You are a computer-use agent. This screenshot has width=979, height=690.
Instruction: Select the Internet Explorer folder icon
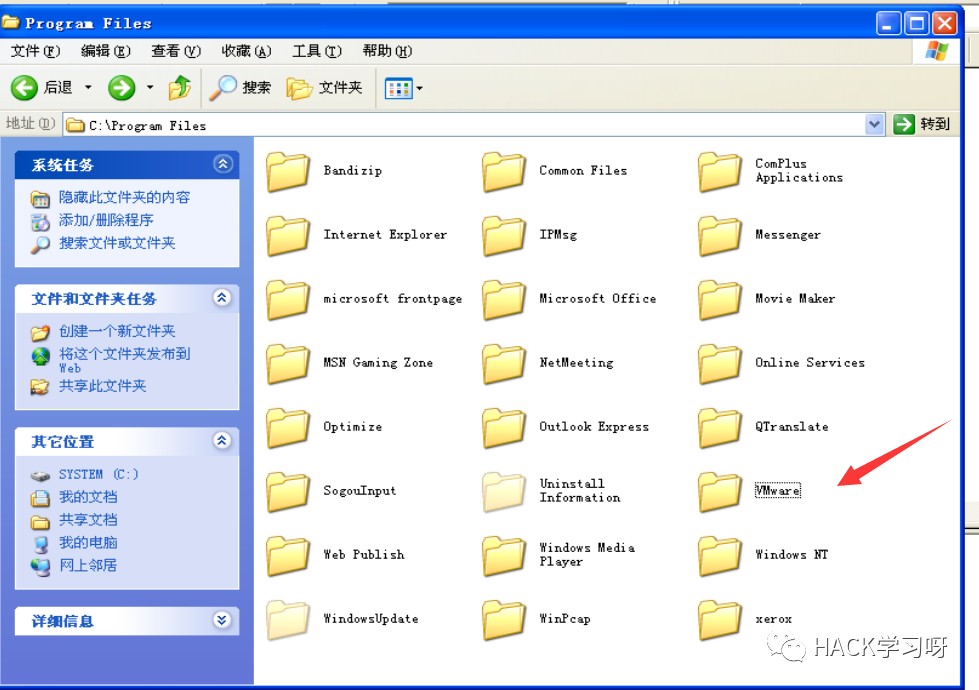288,235
